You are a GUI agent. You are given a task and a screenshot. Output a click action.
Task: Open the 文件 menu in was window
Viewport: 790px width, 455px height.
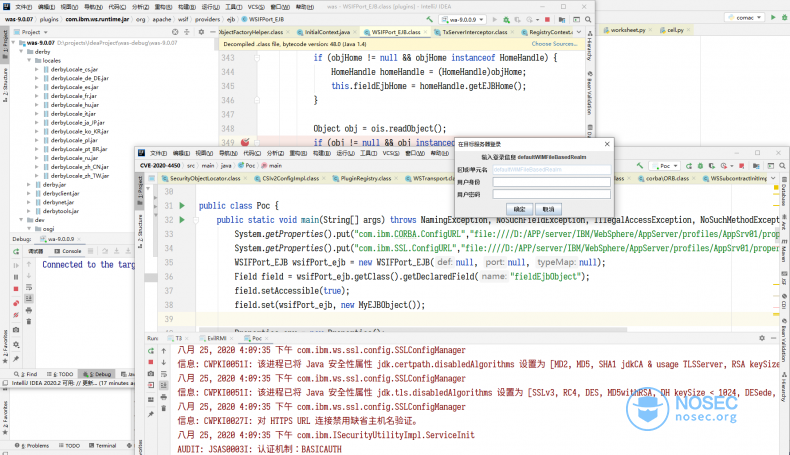pyautogui.click(x=23, y=7)
